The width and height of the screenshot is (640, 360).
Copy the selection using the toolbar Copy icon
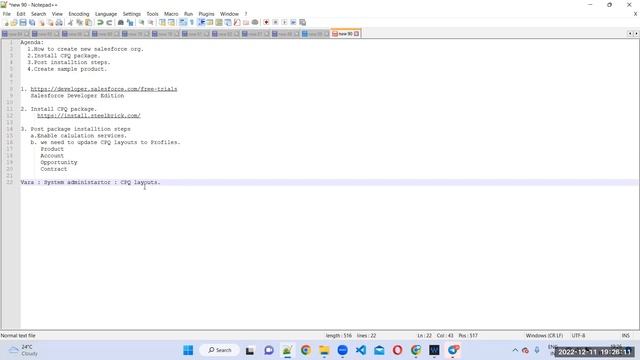(80, 22)
